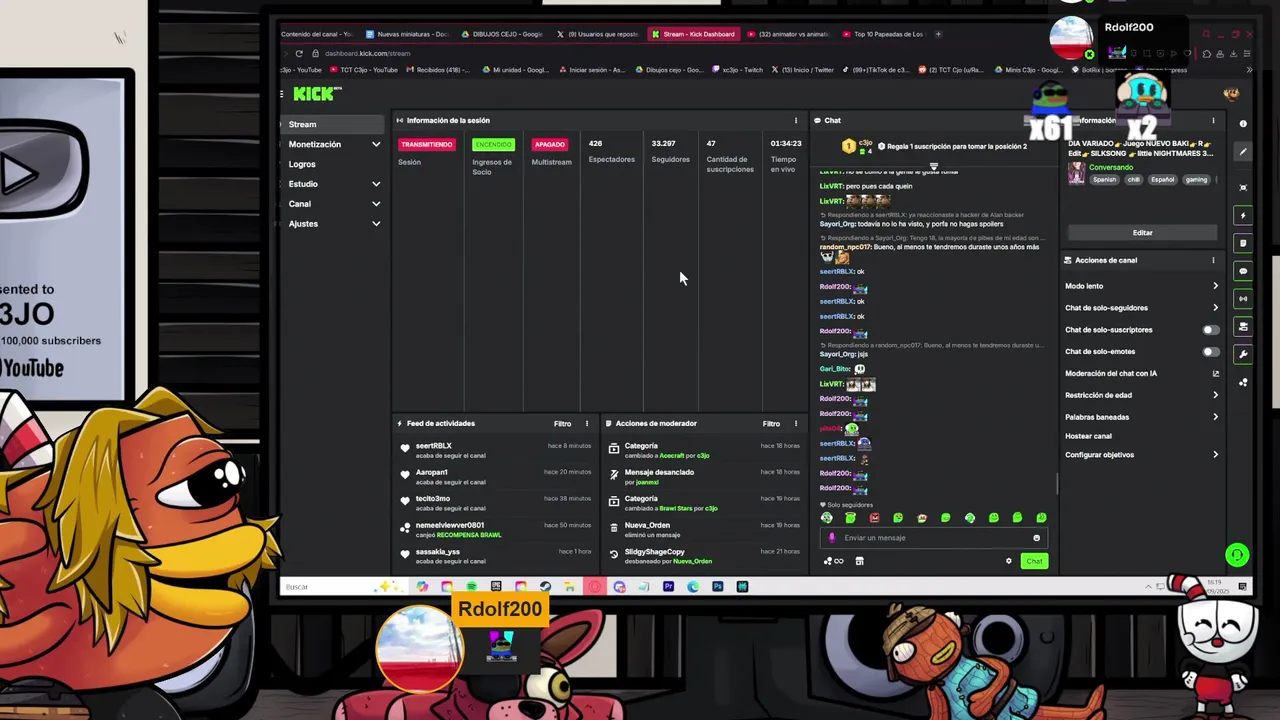Click the info icon in right sidebar
This screenshot has height=720, width=1280.
1243,124
